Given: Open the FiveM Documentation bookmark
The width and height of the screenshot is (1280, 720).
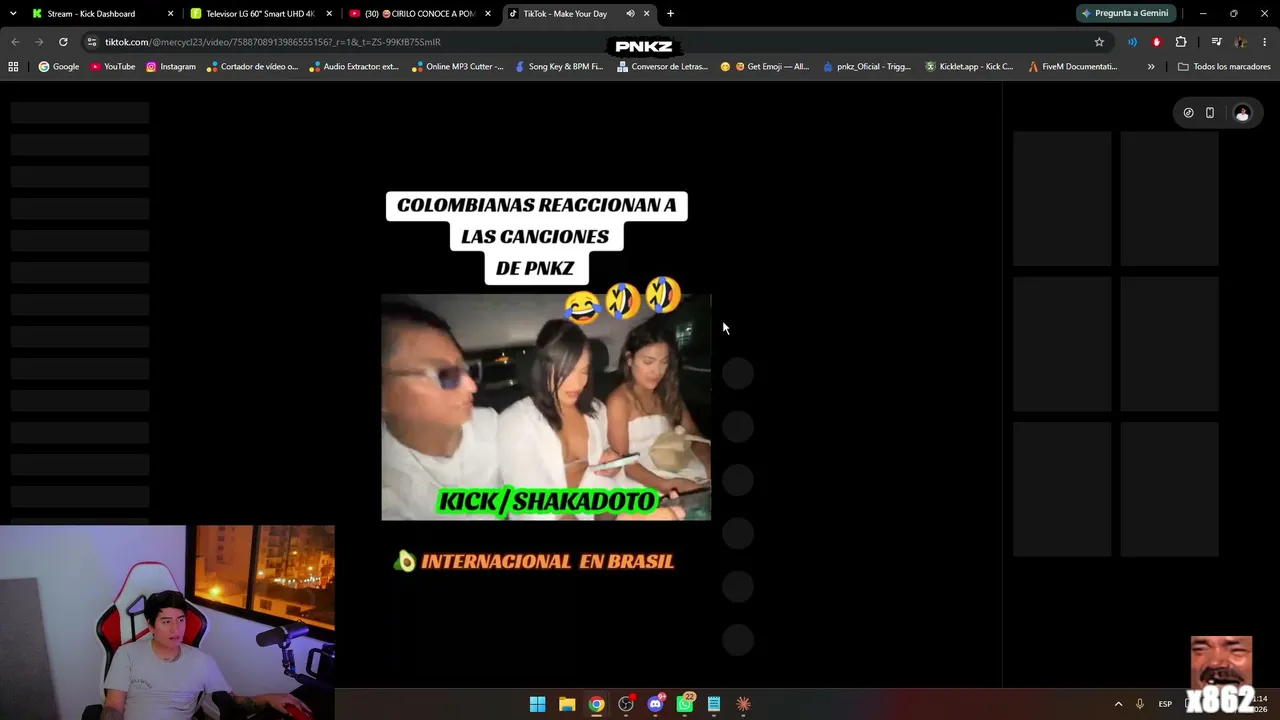Looking at the screenshot, I should coord(1073,67).
